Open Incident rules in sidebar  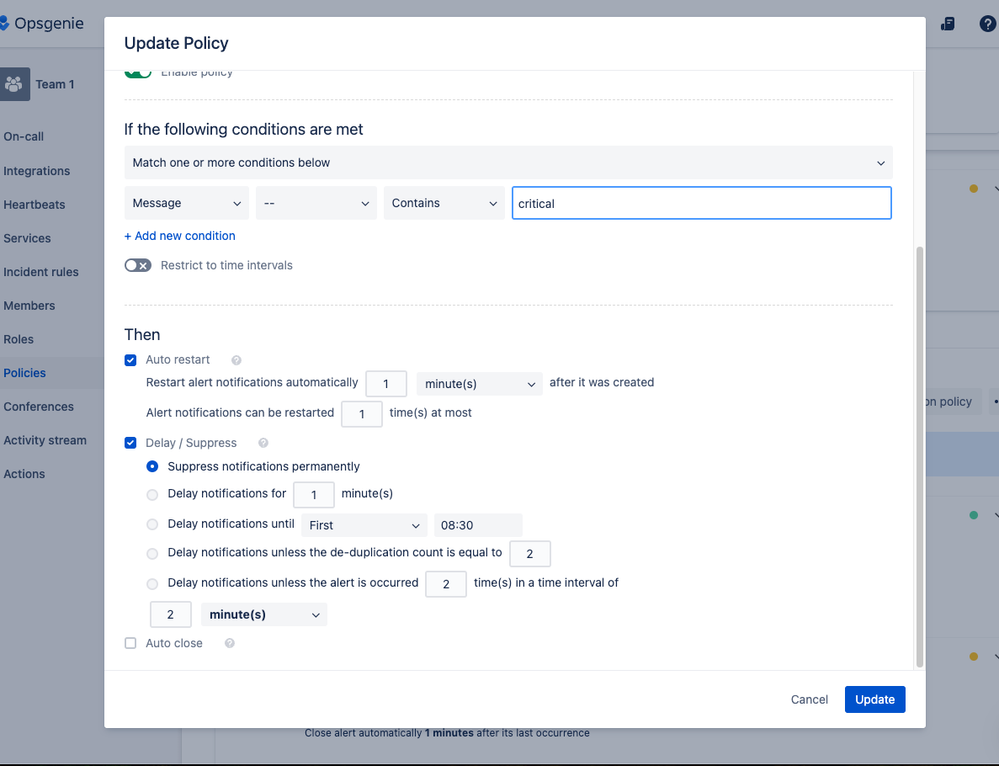(41, 272)
